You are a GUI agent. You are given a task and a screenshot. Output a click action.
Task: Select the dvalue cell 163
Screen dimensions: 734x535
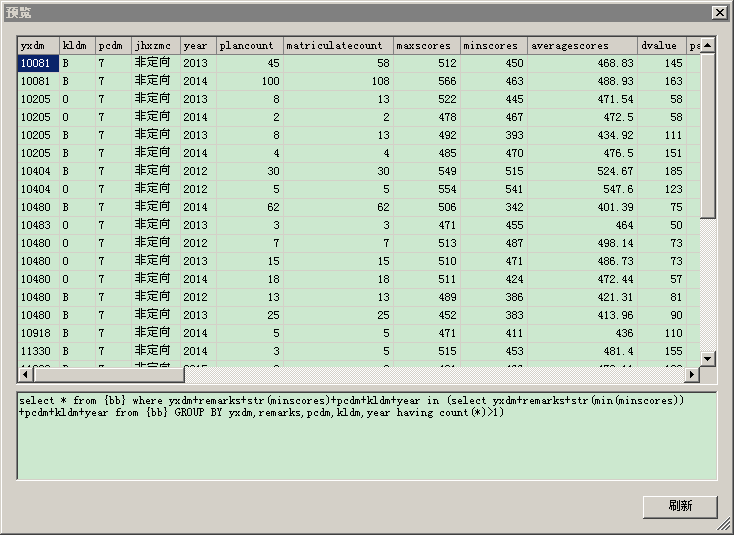662,81
